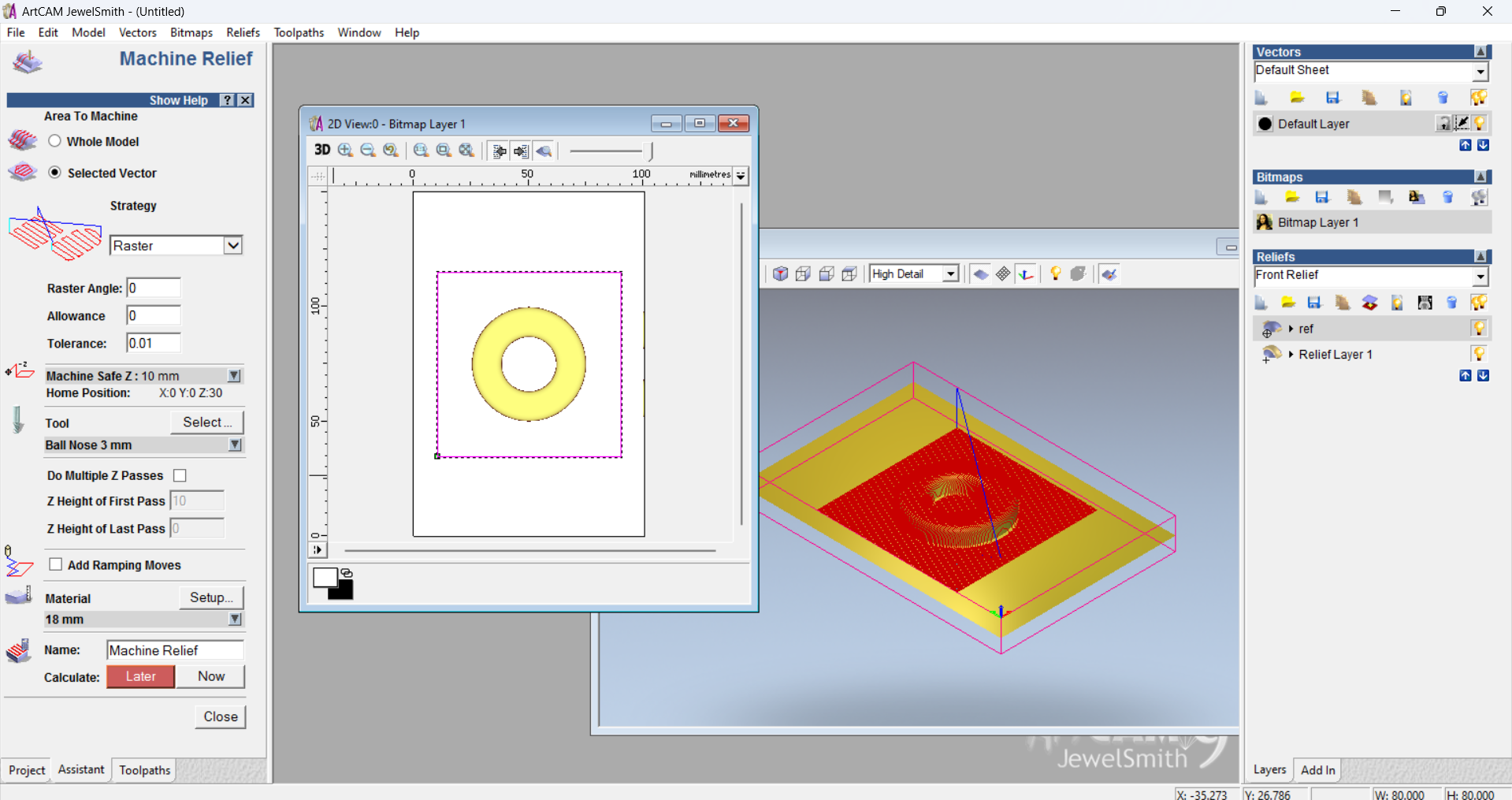Open the High Detail dropdown
Image resolution: width=1512 pixels, height=800 pixels.
(951, 273)
